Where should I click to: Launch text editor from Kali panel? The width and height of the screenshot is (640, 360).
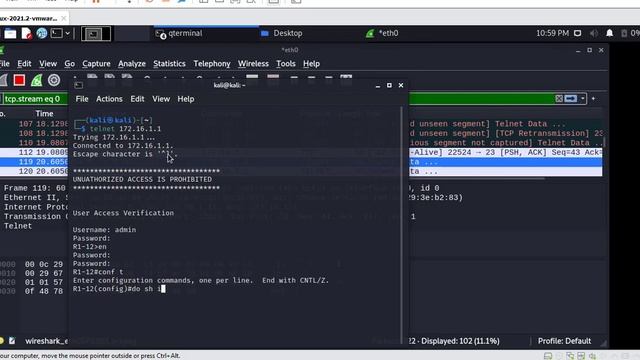coord(27,33)
